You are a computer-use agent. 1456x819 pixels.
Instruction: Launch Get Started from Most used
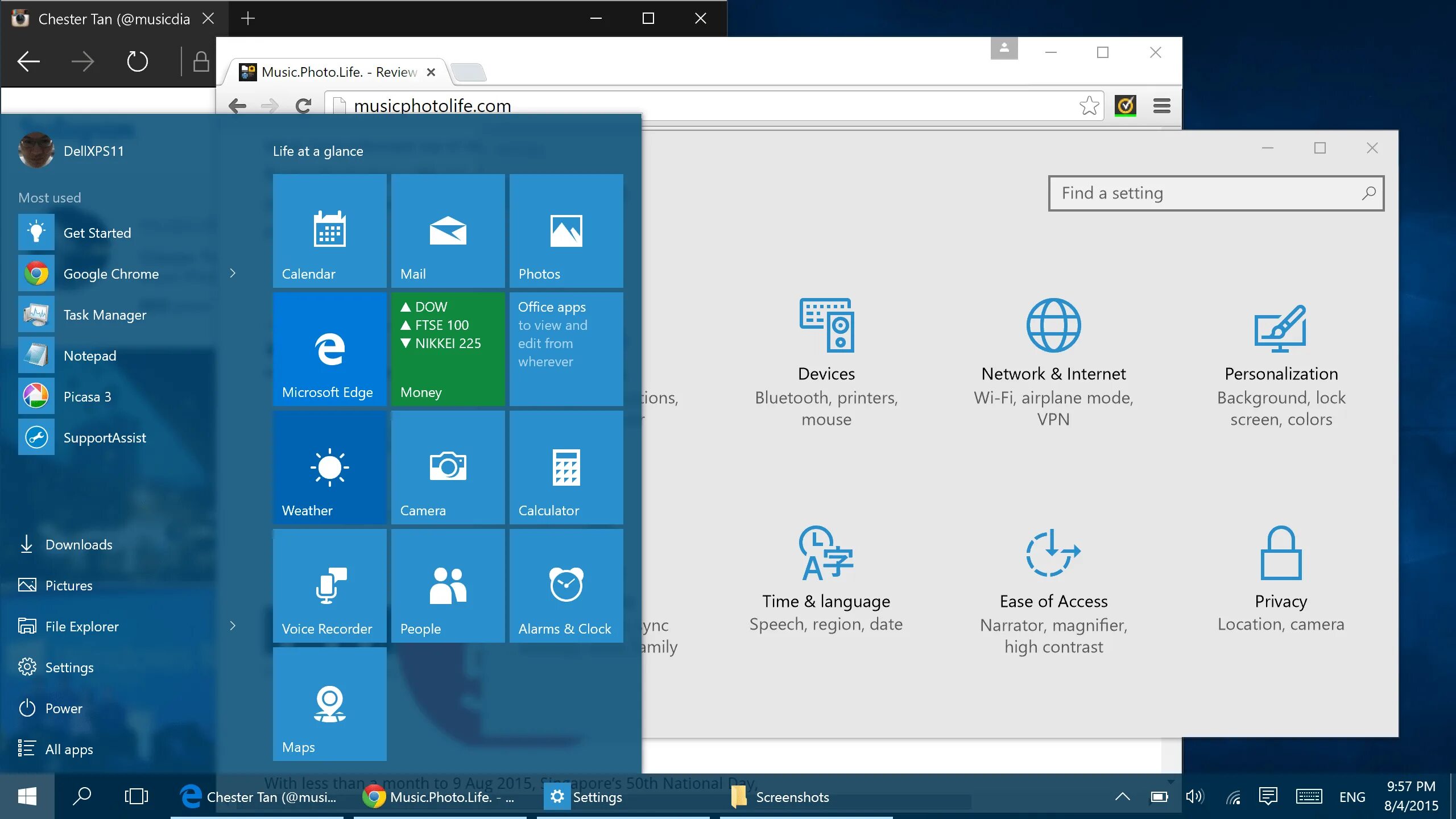117,232
